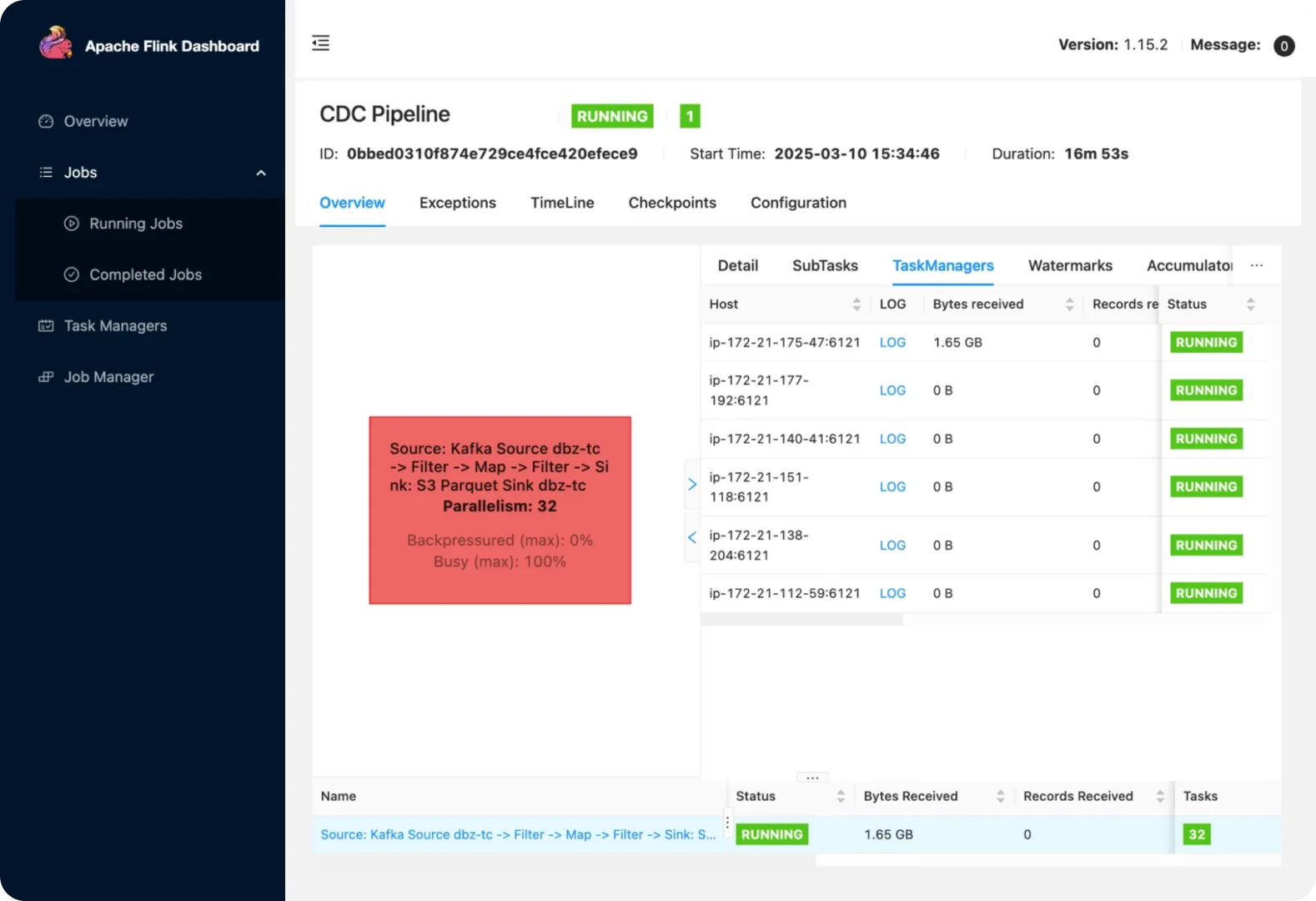Collapse the Jobs menu with the chevron

(261, 173)
